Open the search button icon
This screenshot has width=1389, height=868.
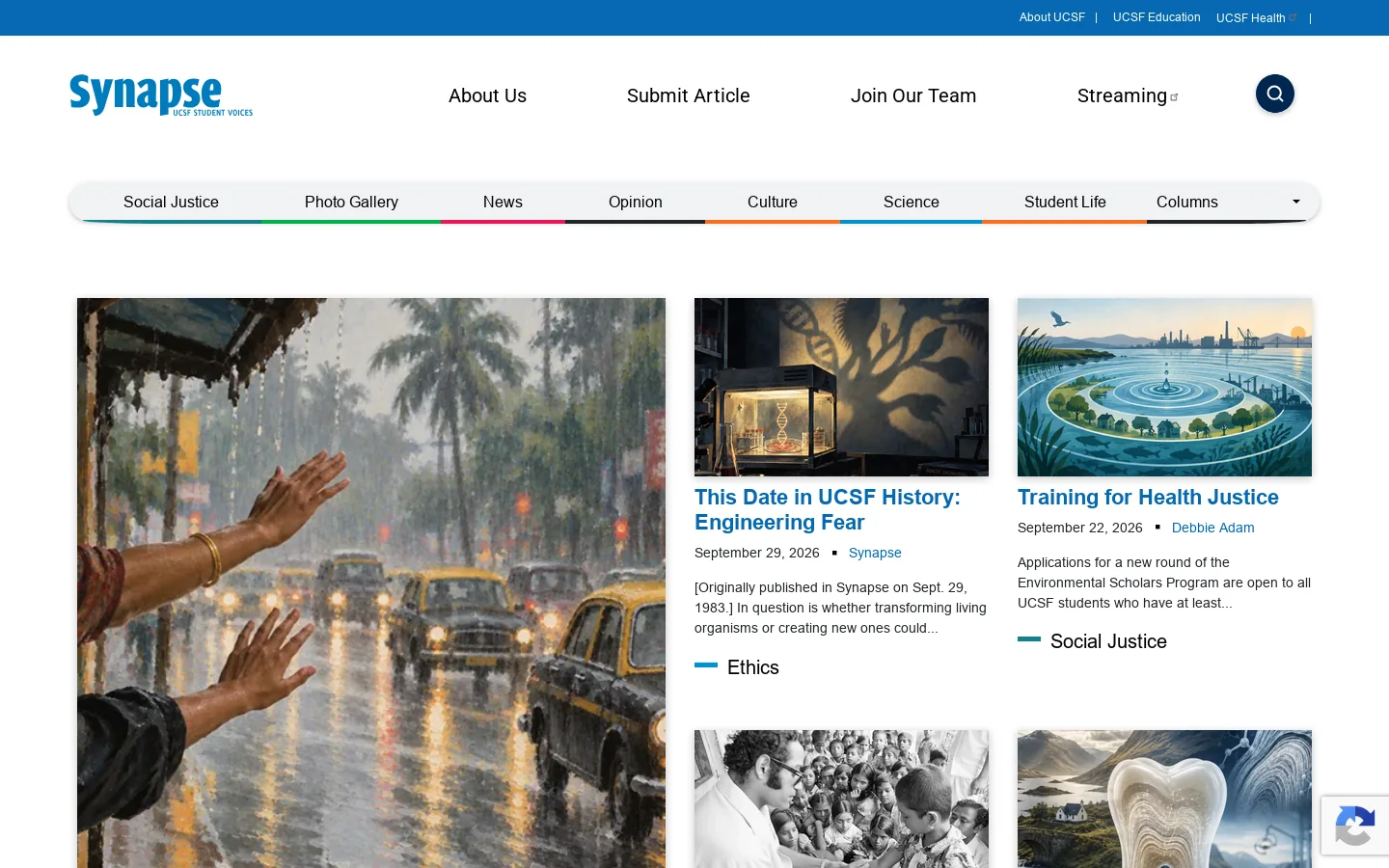[x=1274, y=94]
